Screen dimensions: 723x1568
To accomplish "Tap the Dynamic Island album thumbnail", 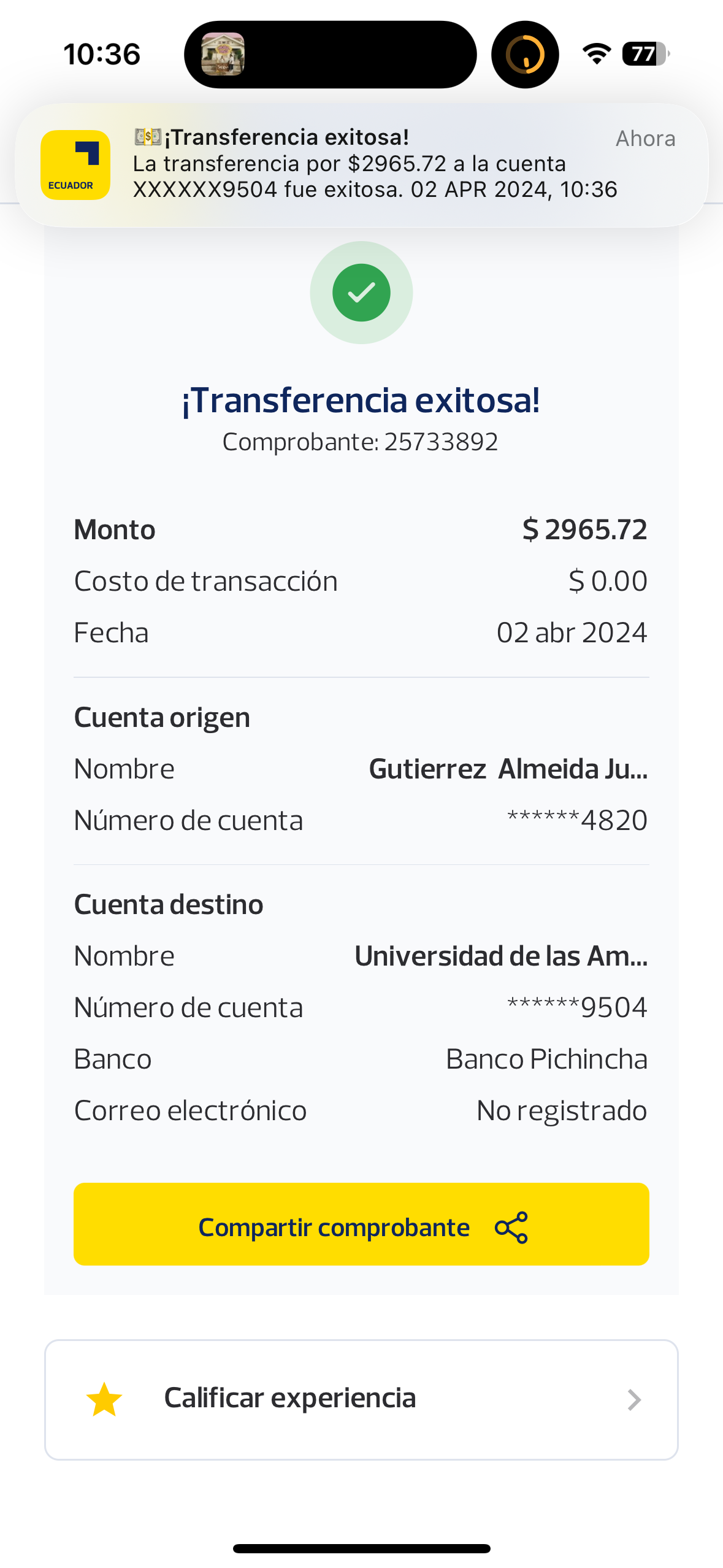I will point(223,54).
